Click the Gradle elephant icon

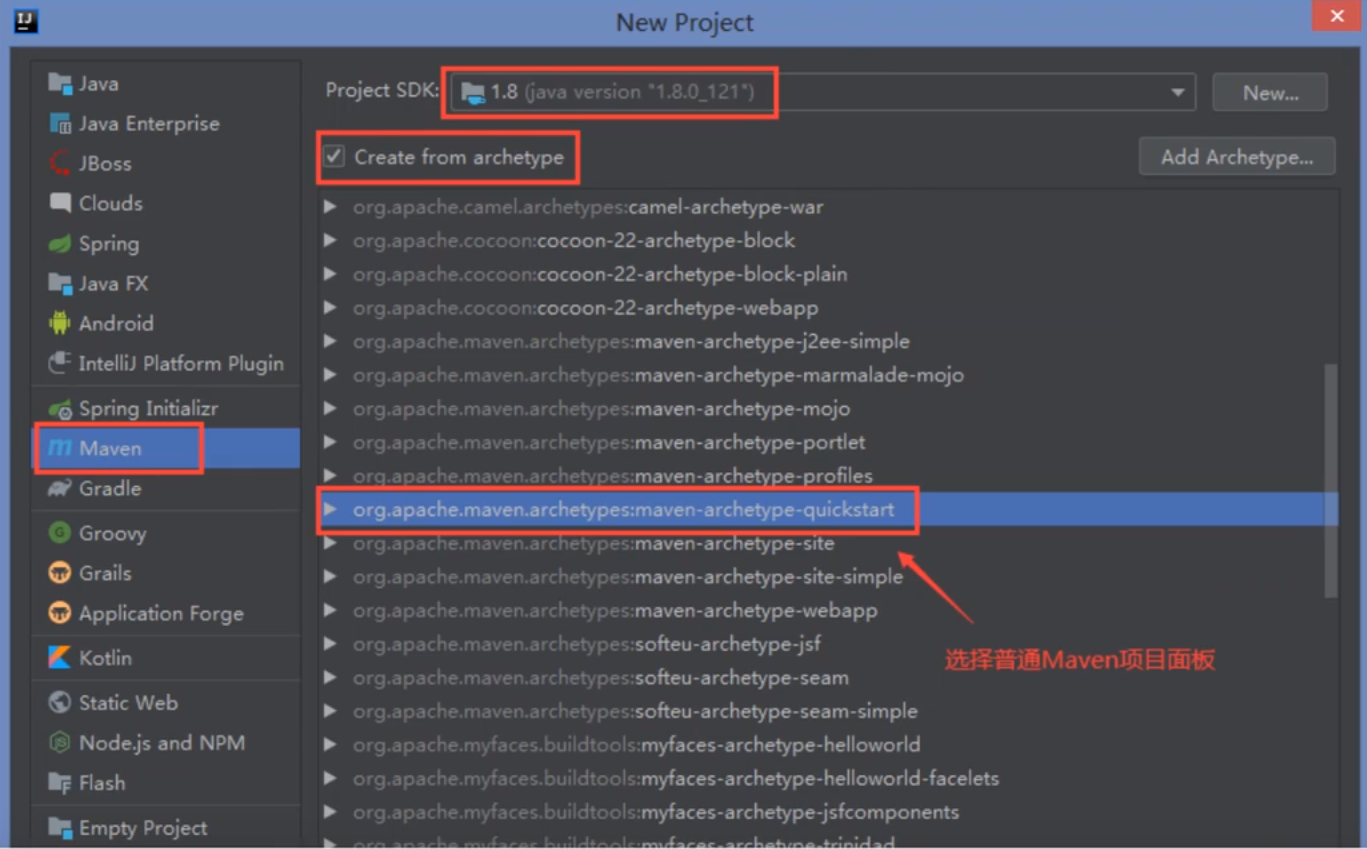[60, 488]
